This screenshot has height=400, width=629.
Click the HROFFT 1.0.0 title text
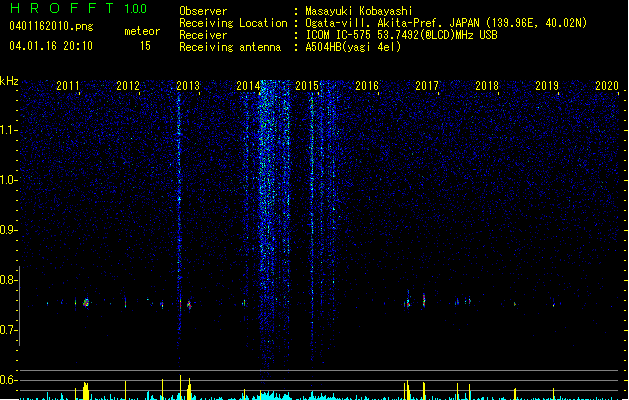(78, 8)
